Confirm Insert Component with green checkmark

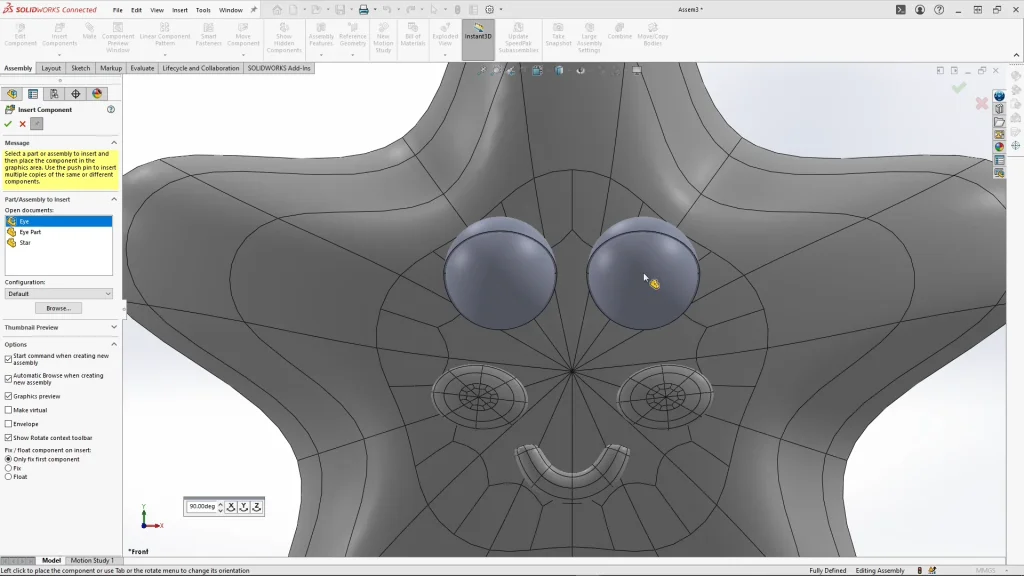8,124
